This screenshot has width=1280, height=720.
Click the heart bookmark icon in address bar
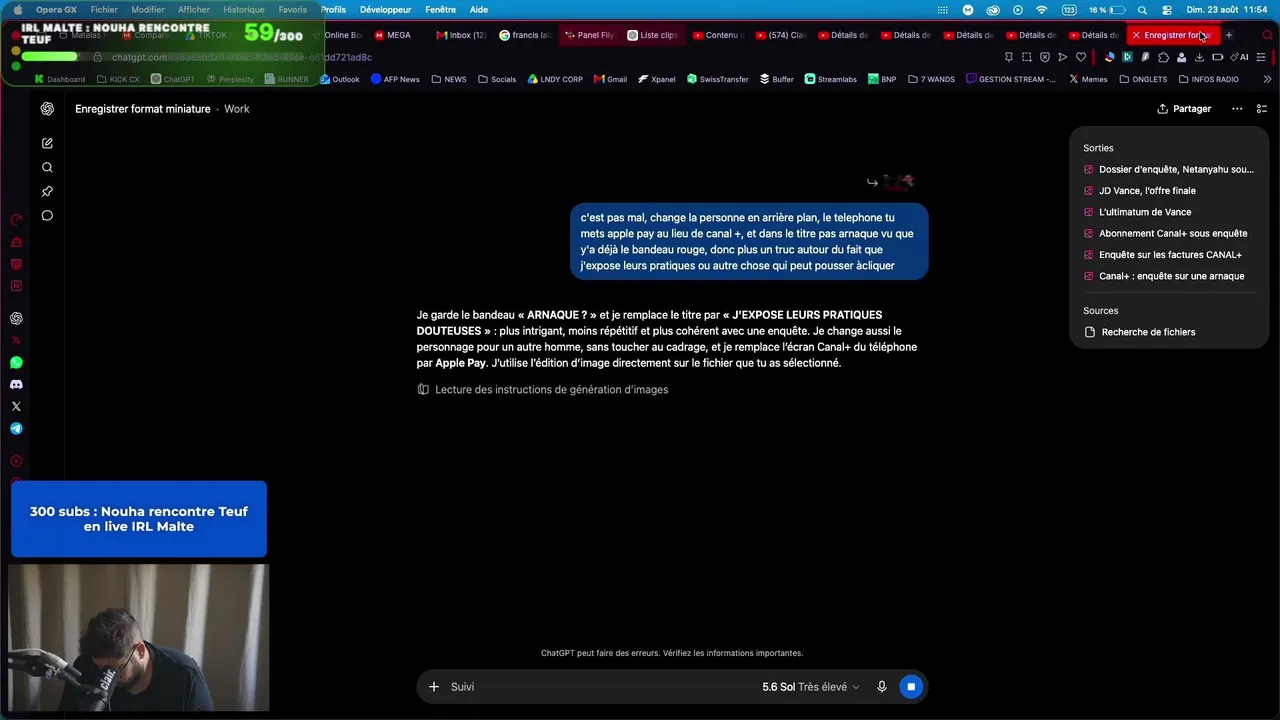1081,58
